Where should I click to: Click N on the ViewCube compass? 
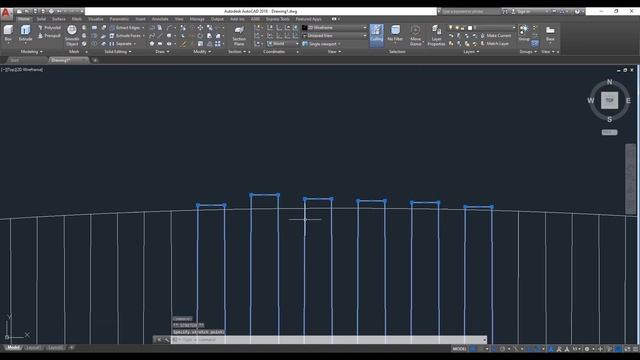pos(609,82)
